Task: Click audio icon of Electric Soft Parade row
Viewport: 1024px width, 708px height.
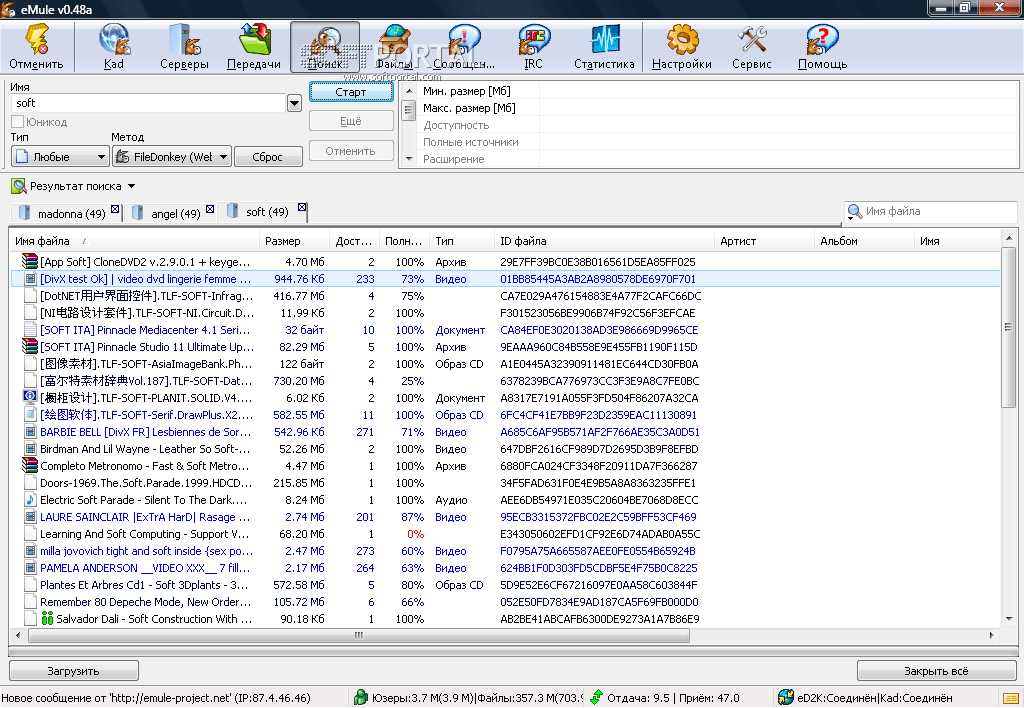Action: click(x=30, y=500)
